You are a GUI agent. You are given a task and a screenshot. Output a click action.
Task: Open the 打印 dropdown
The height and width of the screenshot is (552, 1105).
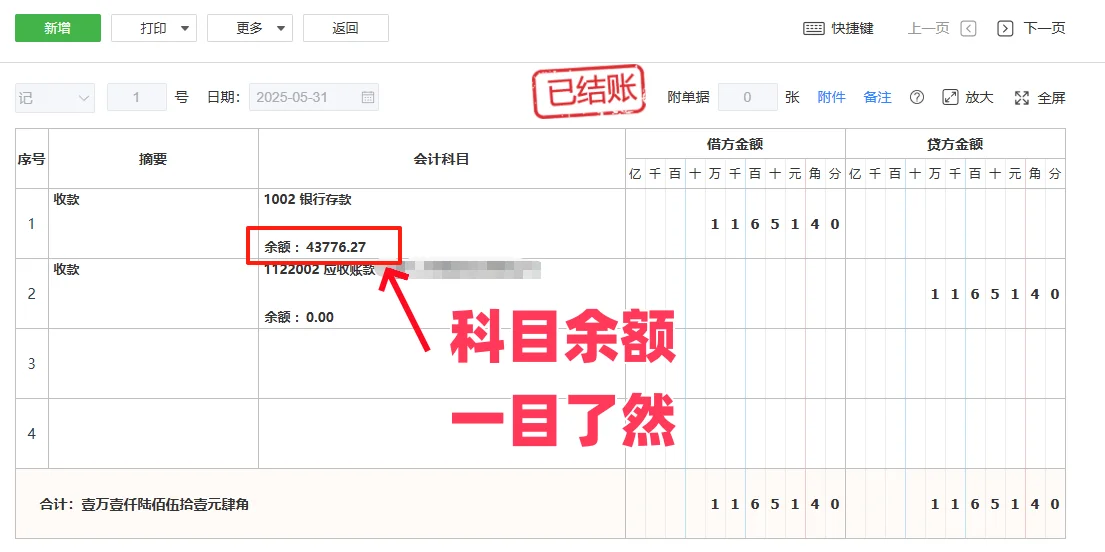(x=154, y=28)
